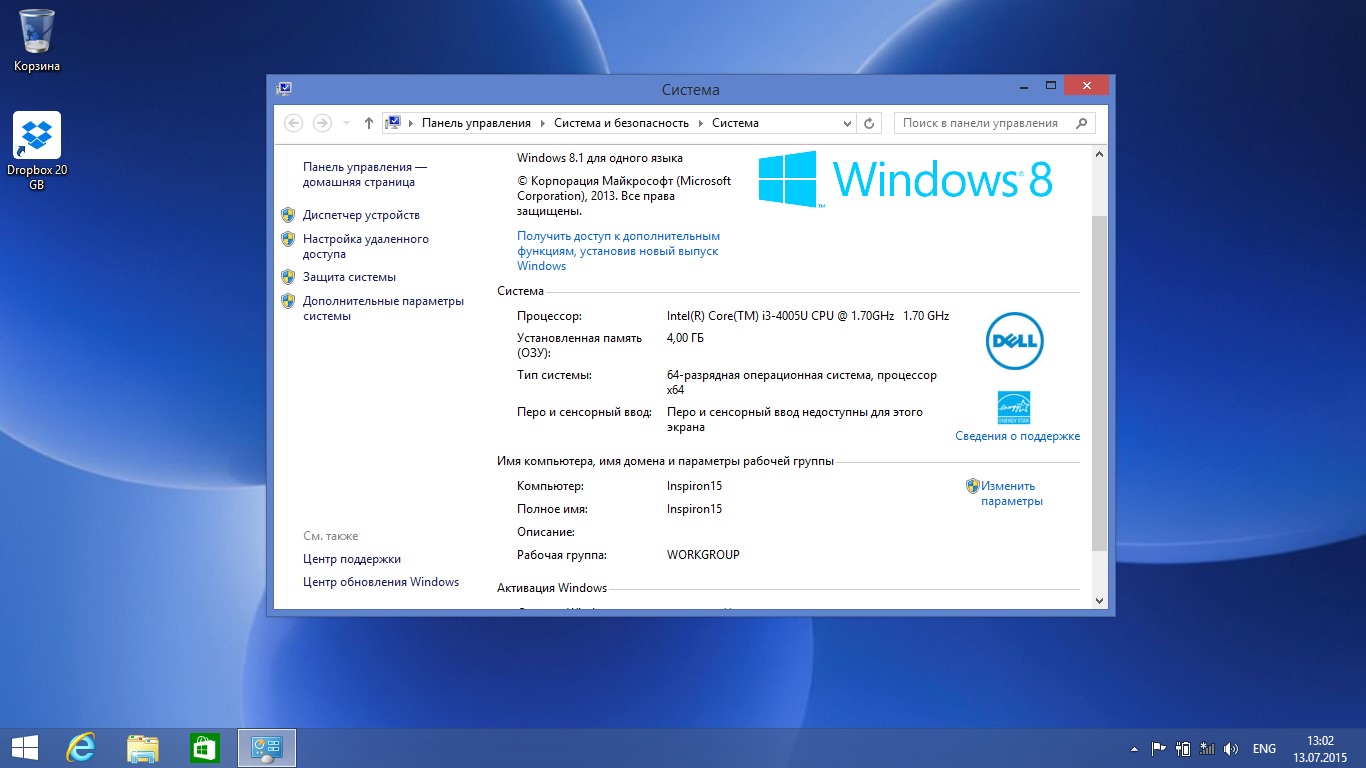Screen dimensions: 1366x768
Task: Click the Панель управления breadcrumb
Action: coord(476,123)
